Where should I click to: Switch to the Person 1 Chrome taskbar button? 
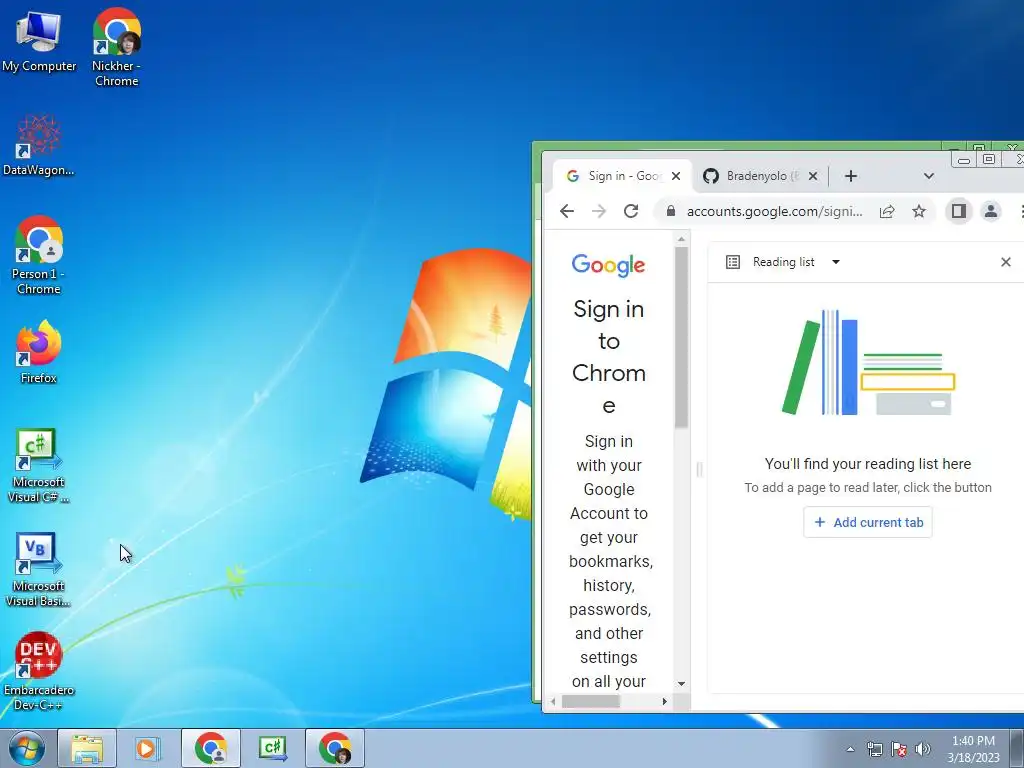[210, 748]
